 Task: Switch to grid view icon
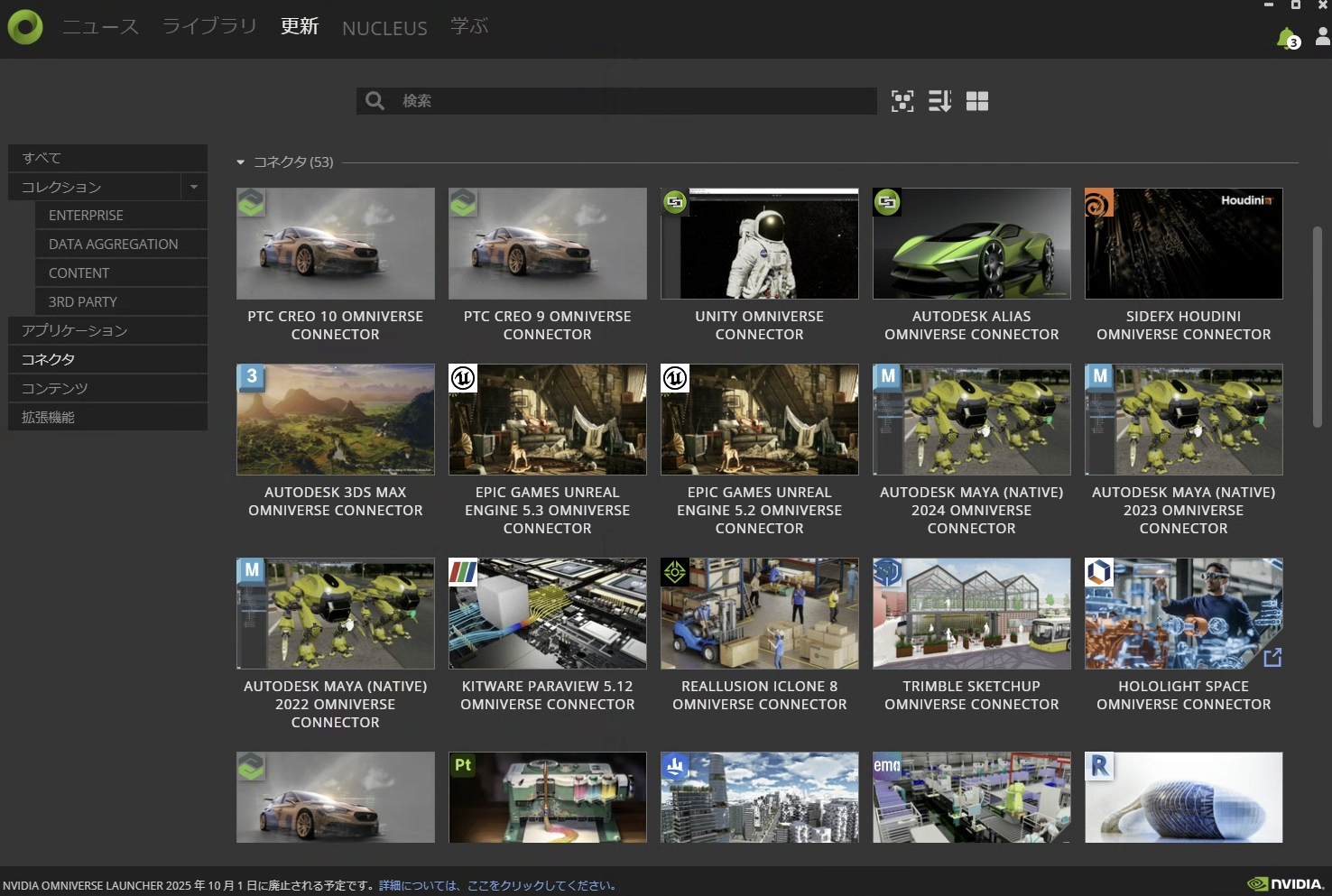[x=977, y=101]
